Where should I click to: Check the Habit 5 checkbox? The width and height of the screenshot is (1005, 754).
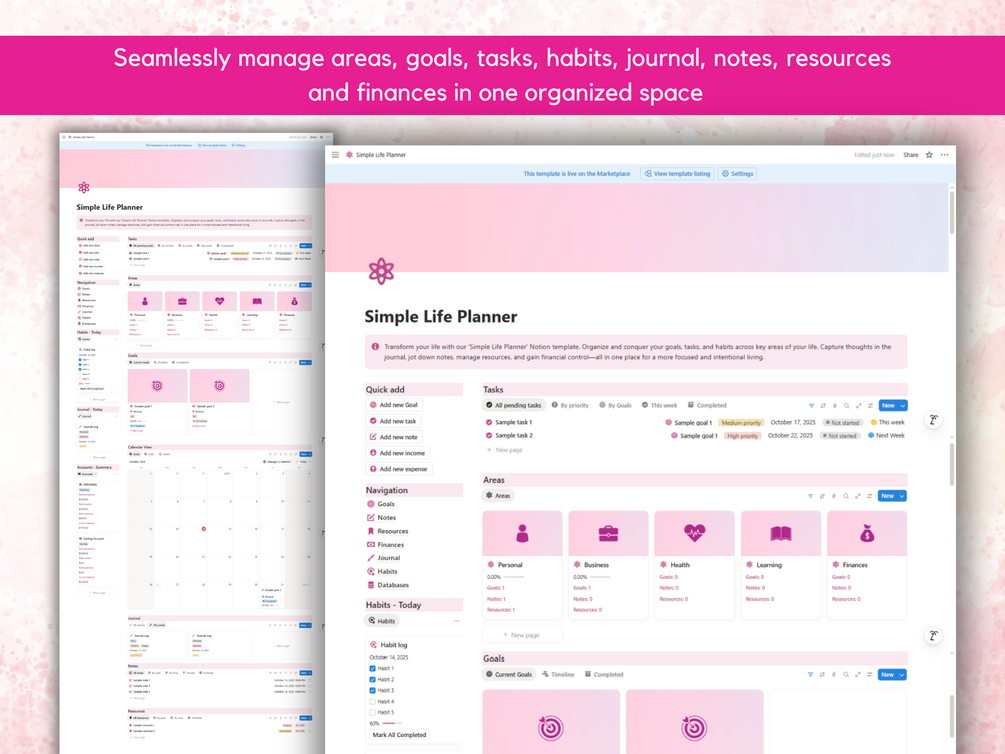pos(372,712)
